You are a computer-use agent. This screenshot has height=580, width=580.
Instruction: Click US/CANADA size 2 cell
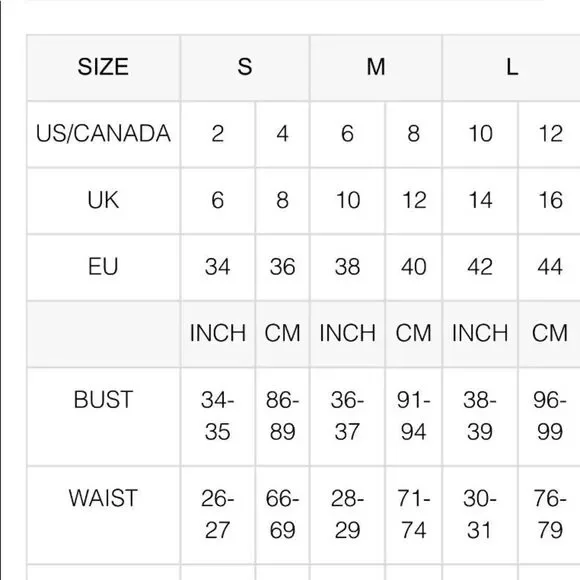click(218, 134)
